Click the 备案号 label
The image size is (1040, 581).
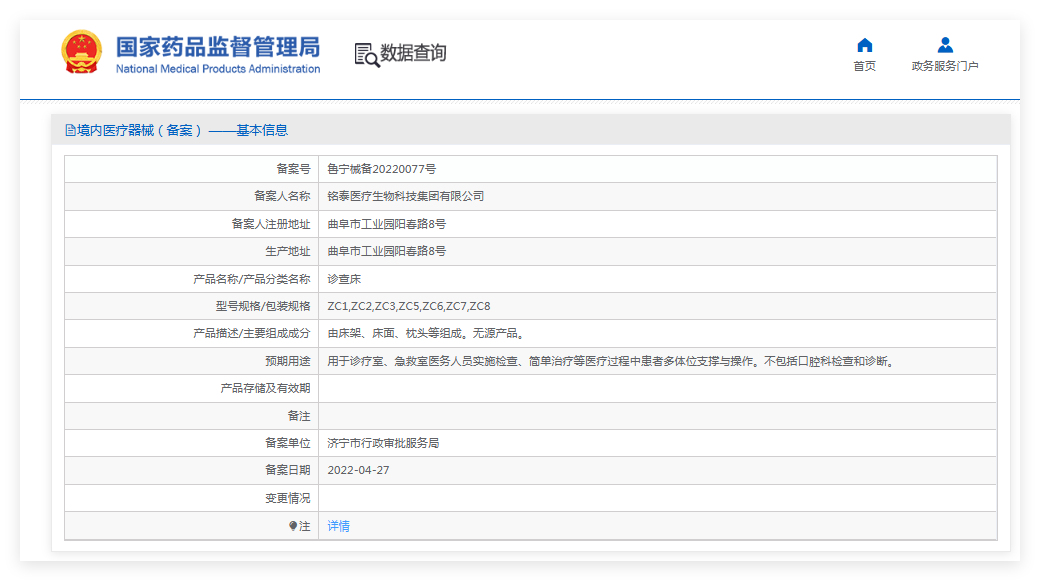(x=293, y=169)
